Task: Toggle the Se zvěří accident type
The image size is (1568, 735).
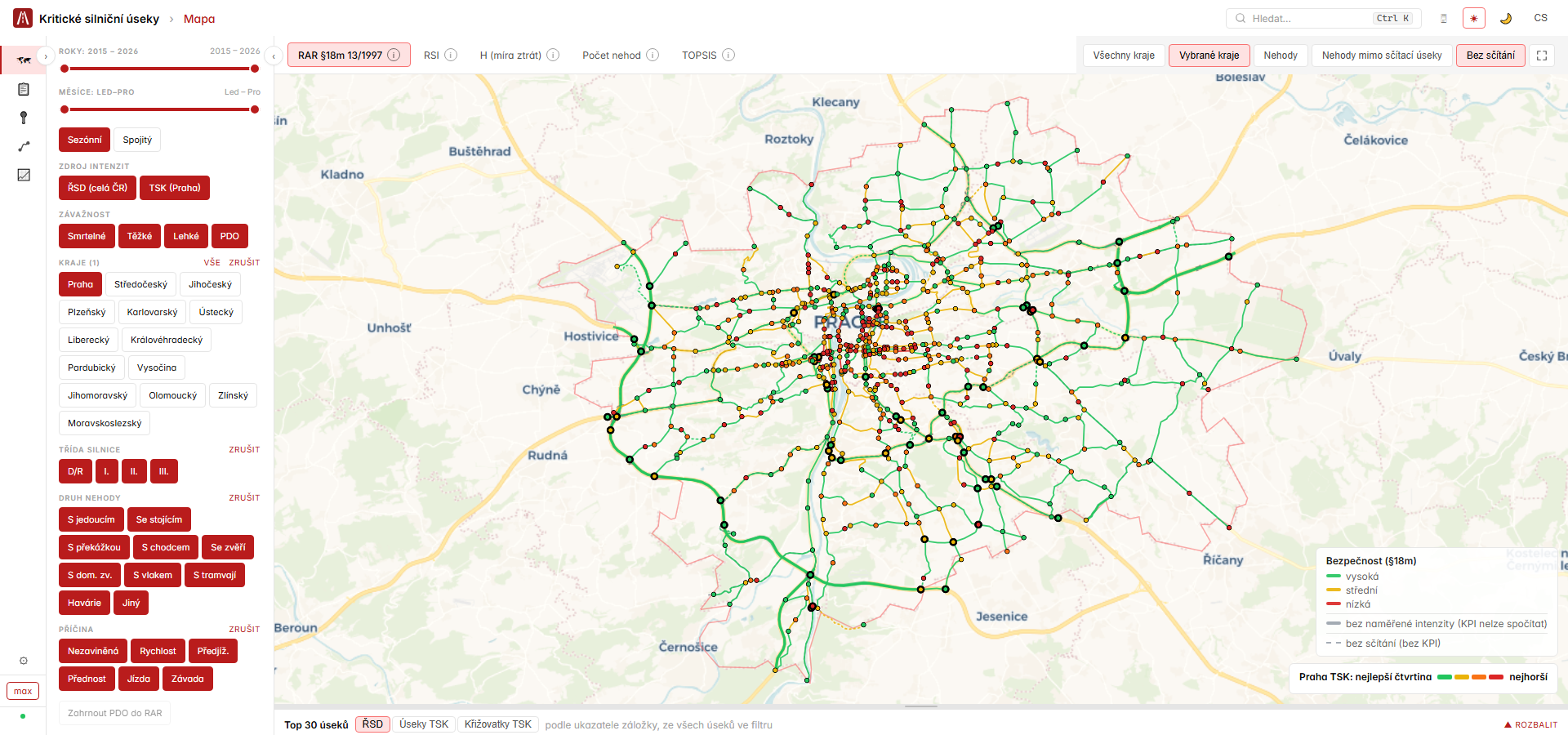Action: (x=228, y=547)
